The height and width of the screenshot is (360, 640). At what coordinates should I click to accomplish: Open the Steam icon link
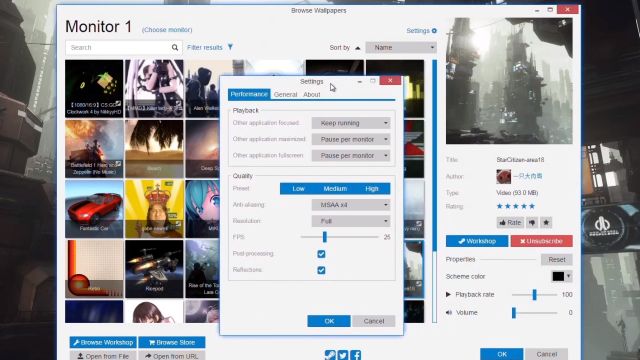(x=330, y=355)
